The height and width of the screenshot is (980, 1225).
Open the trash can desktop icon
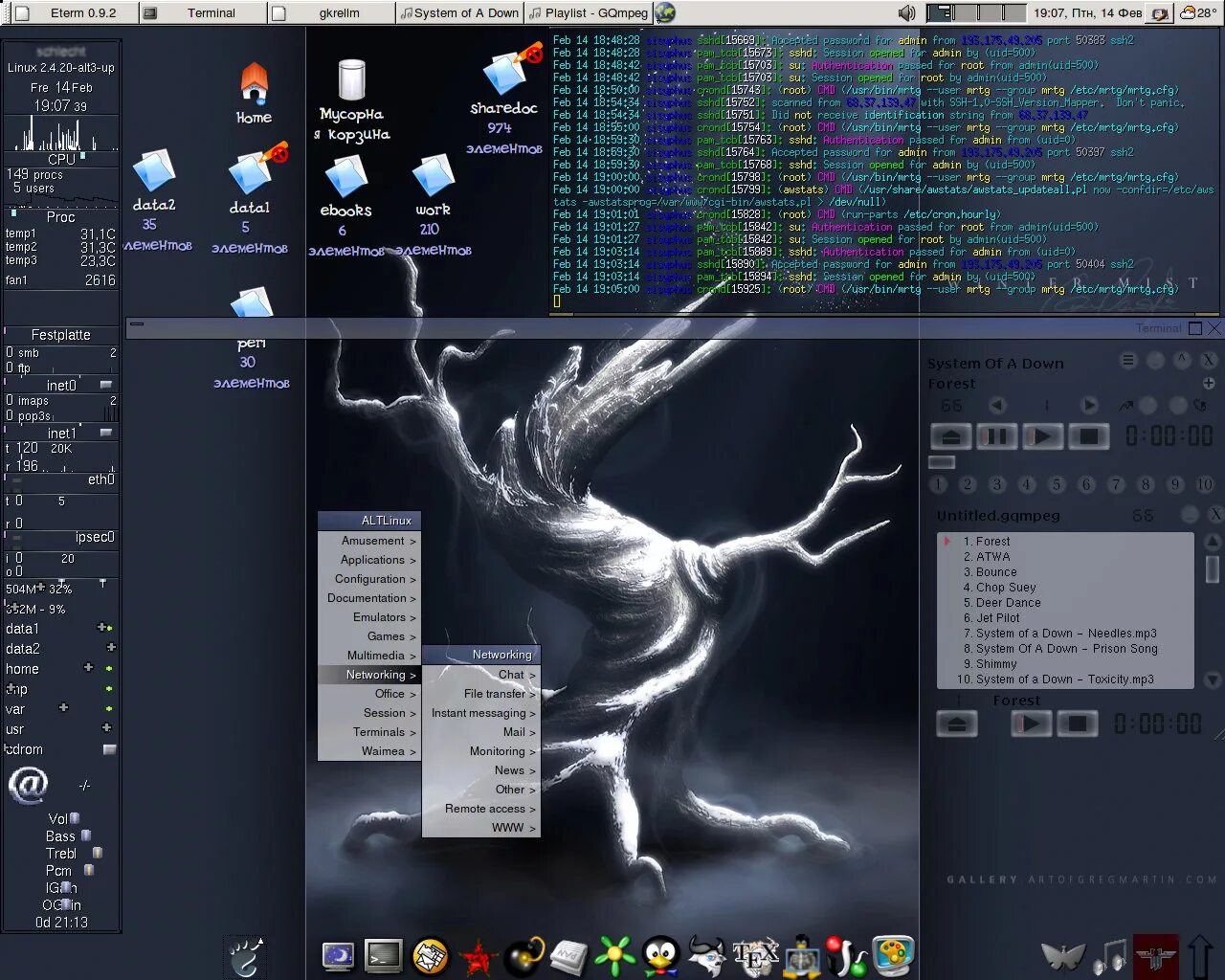352,79
